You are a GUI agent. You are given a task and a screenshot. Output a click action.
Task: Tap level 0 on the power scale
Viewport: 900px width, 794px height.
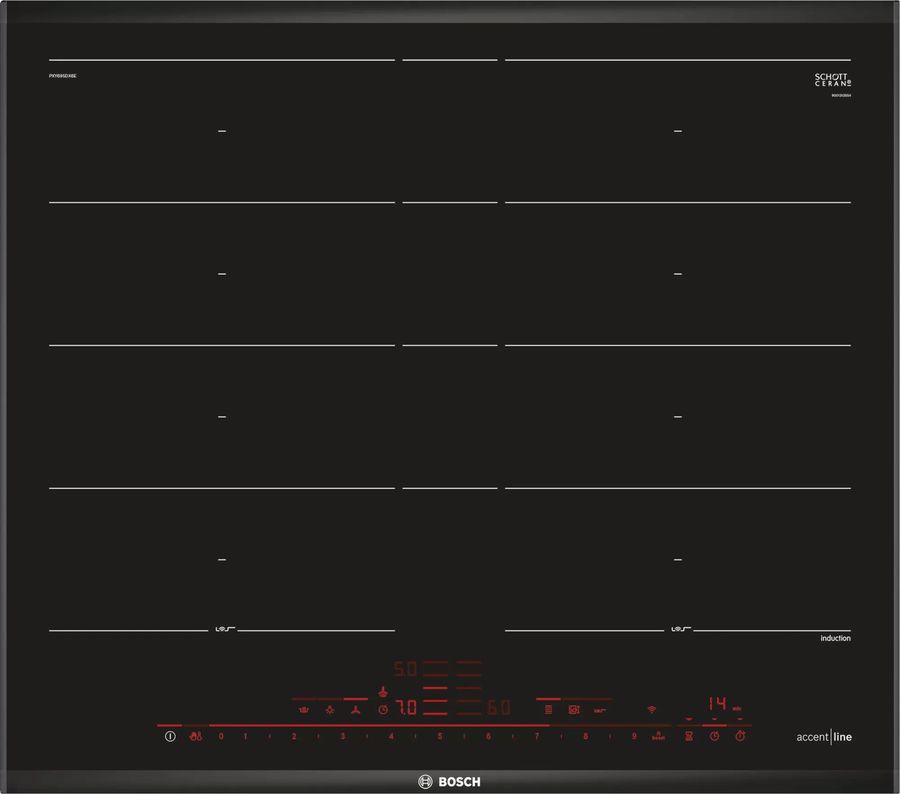point(221,737)
